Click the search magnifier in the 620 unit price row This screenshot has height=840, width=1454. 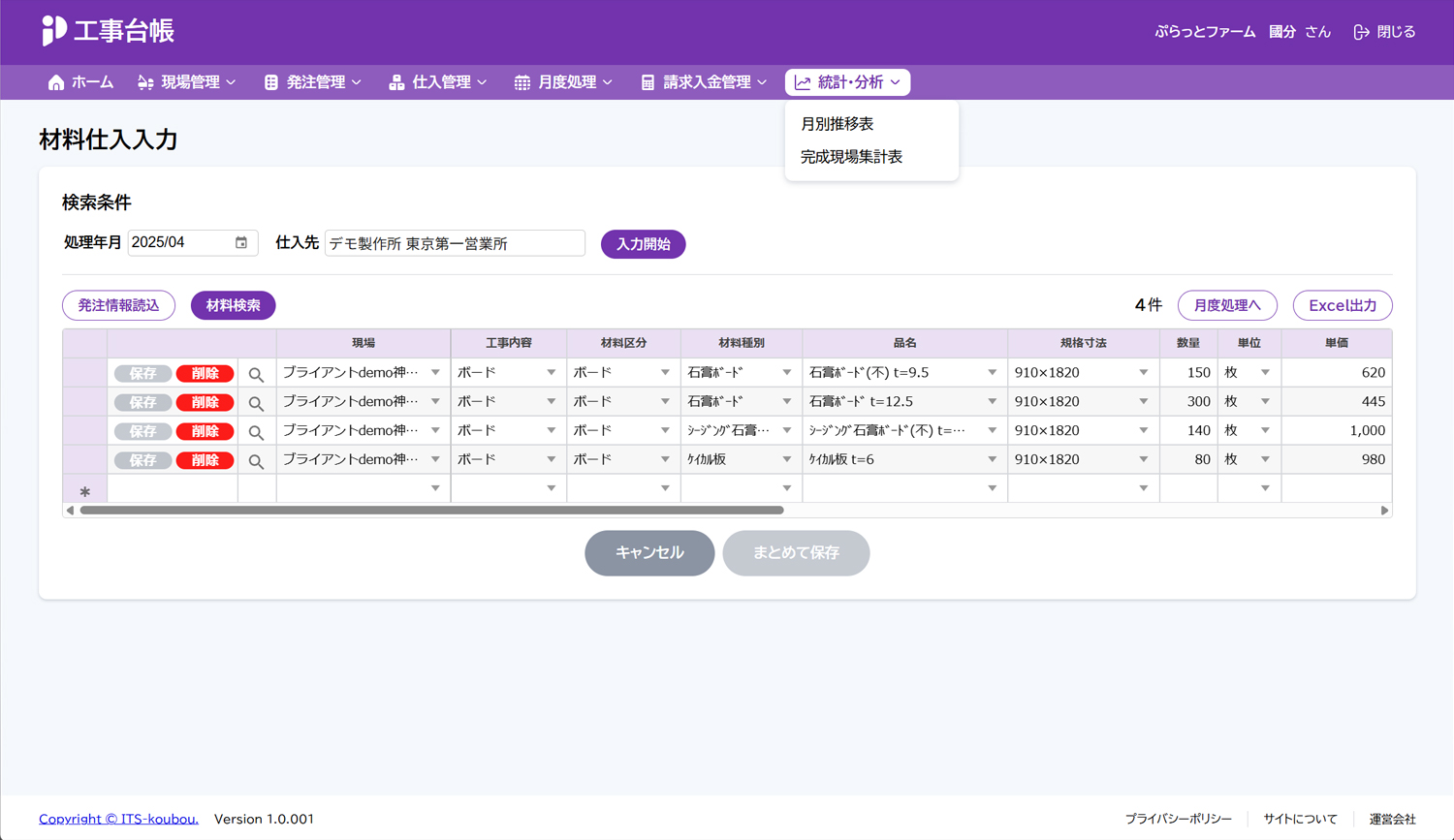[256, 374]
